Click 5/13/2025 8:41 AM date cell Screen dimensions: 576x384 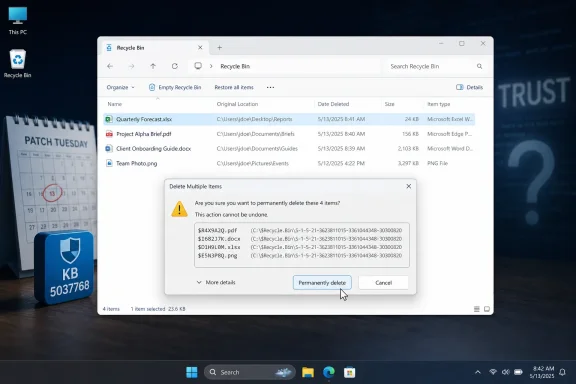point(341,119)
